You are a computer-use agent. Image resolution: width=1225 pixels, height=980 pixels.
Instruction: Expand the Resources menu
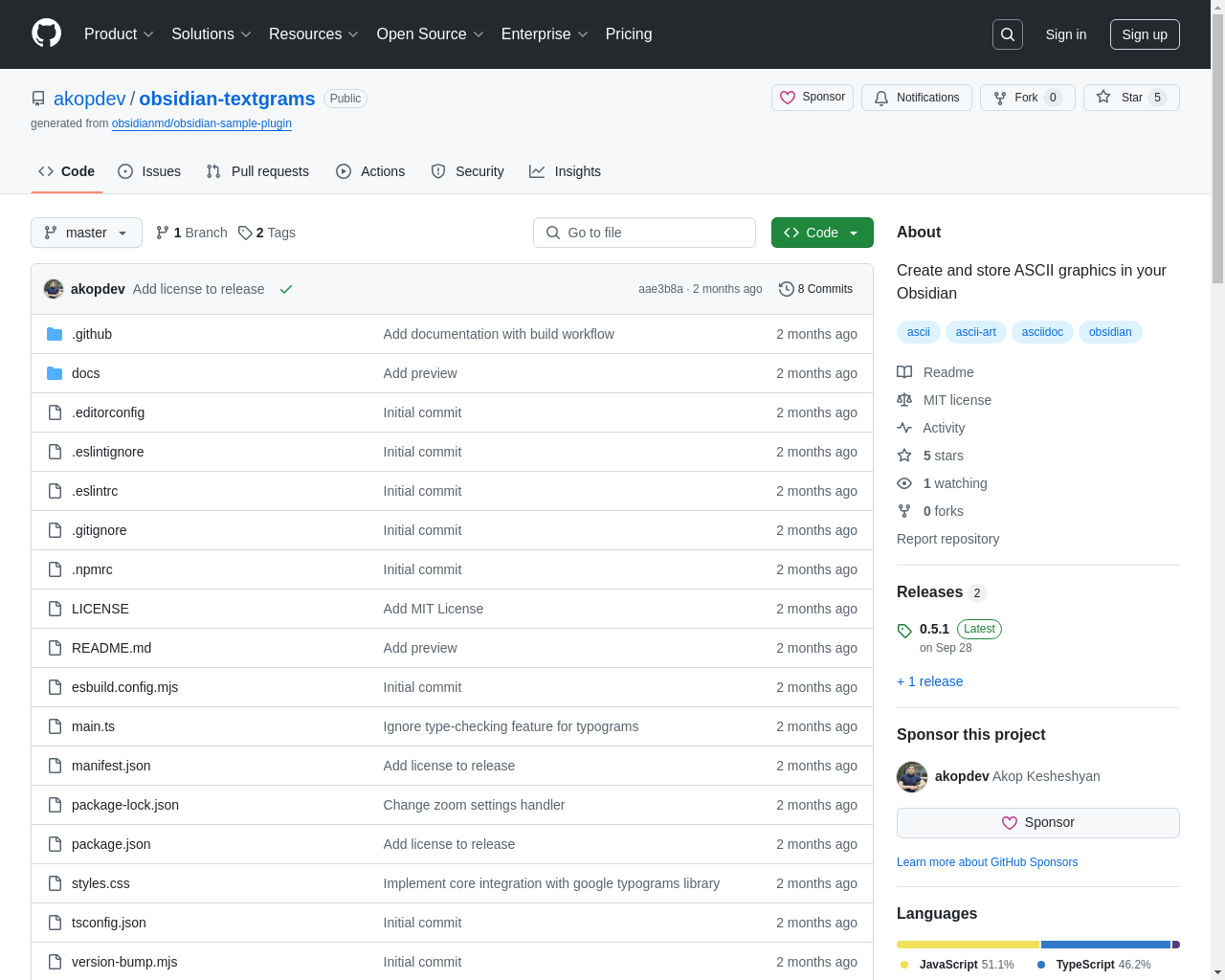coord(314,34)
